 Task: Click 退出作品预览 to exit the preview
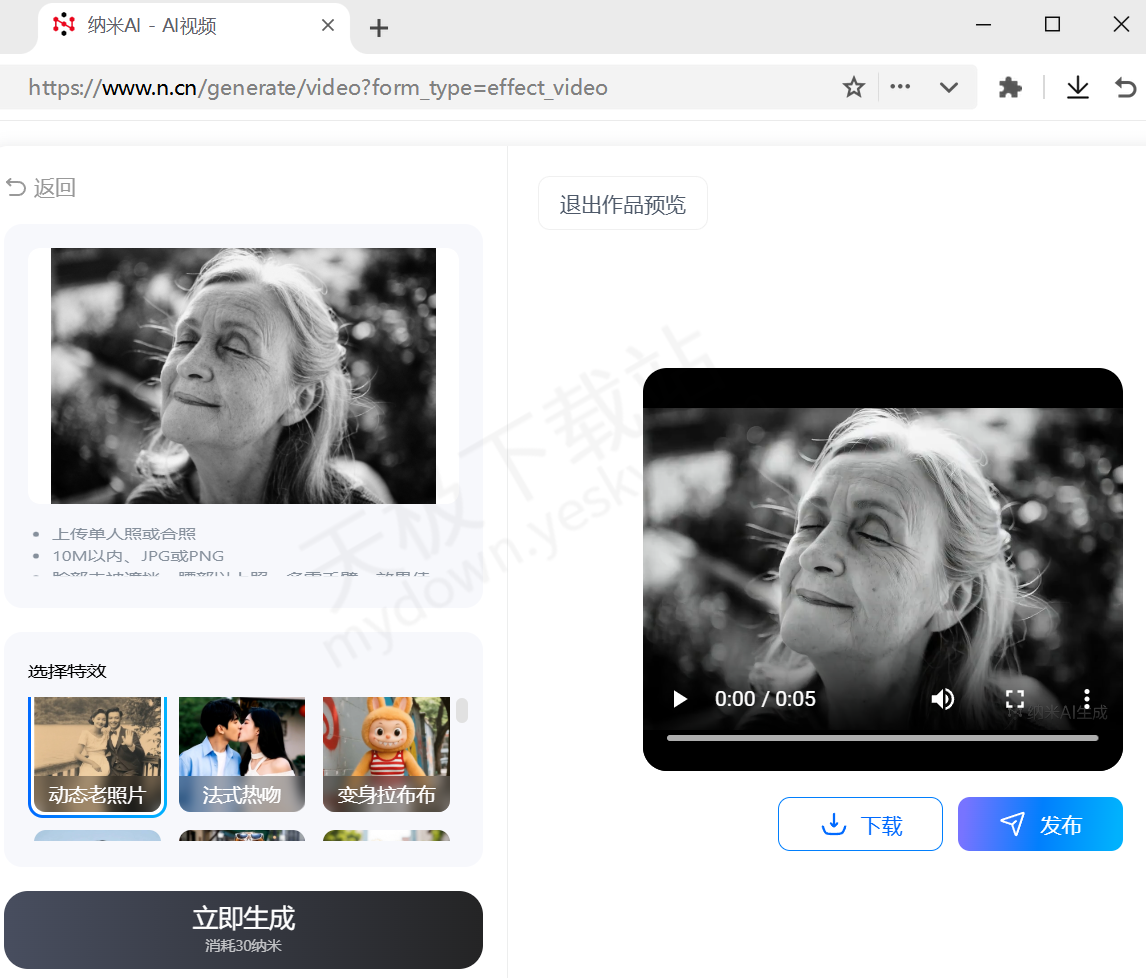(x=622, y=204)
